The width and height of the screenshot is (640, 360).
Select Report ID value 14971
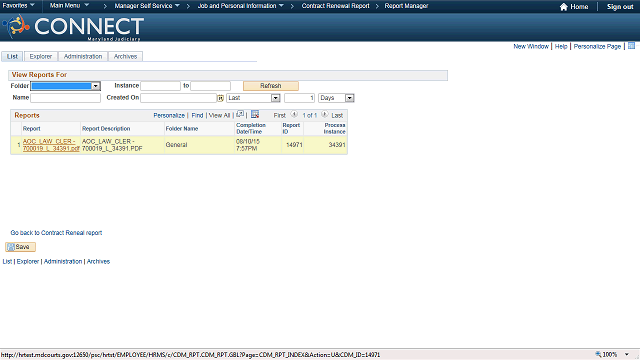294,145
